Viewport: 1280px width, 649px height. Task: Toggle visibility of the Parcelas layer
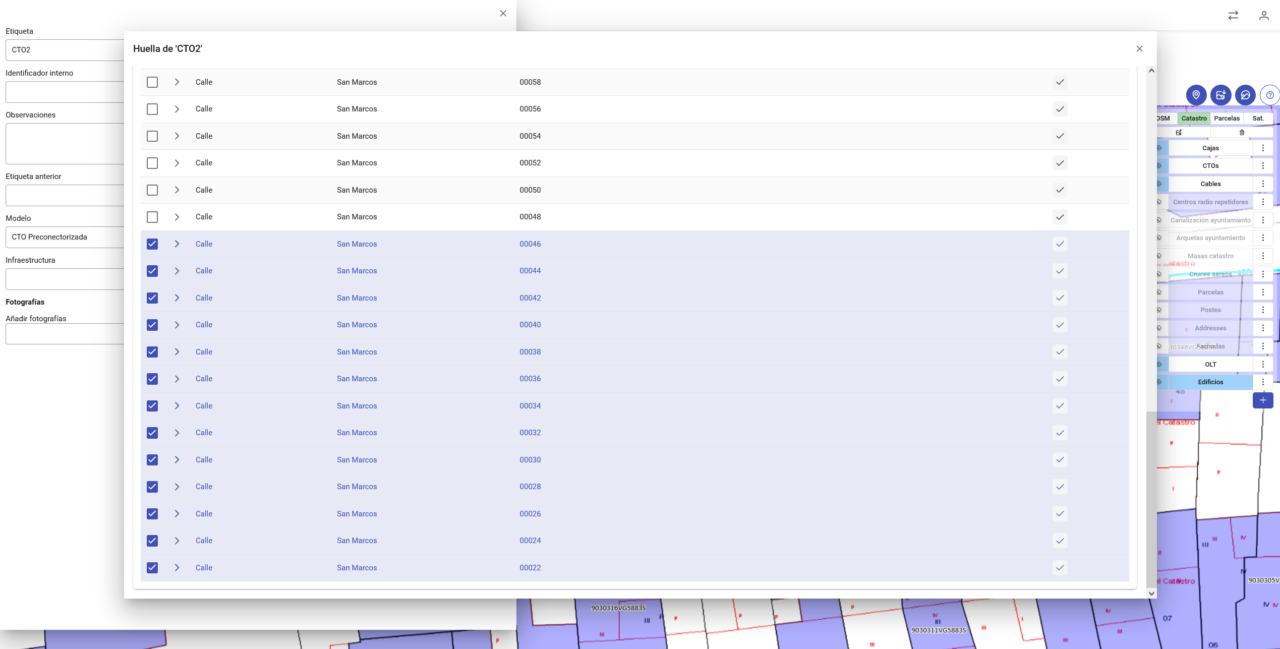[1158, 293]
